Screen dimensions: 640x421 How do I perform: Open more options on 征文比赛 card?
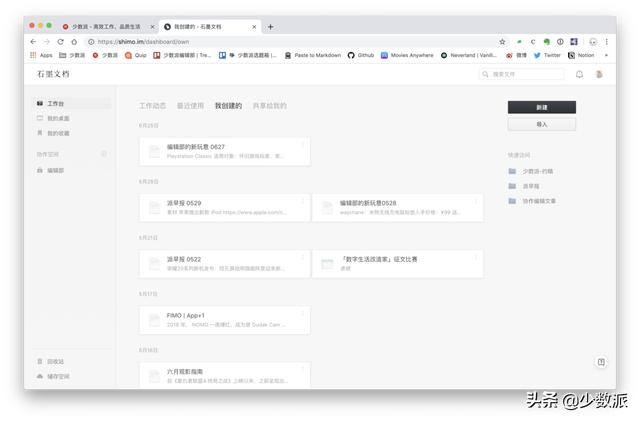click(476, 258)
